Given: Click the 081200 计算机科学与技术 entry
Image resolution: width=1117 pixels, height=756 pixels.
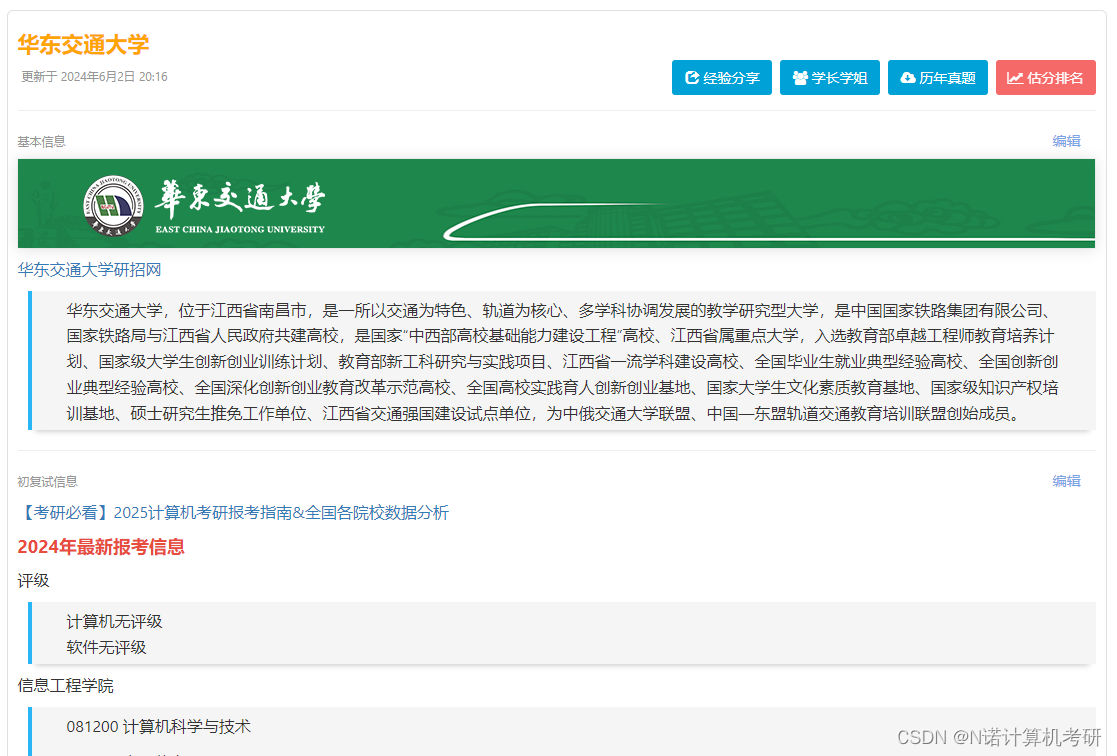Looking at the screenshot, I should pyautogui.click(x=159, y=727).
